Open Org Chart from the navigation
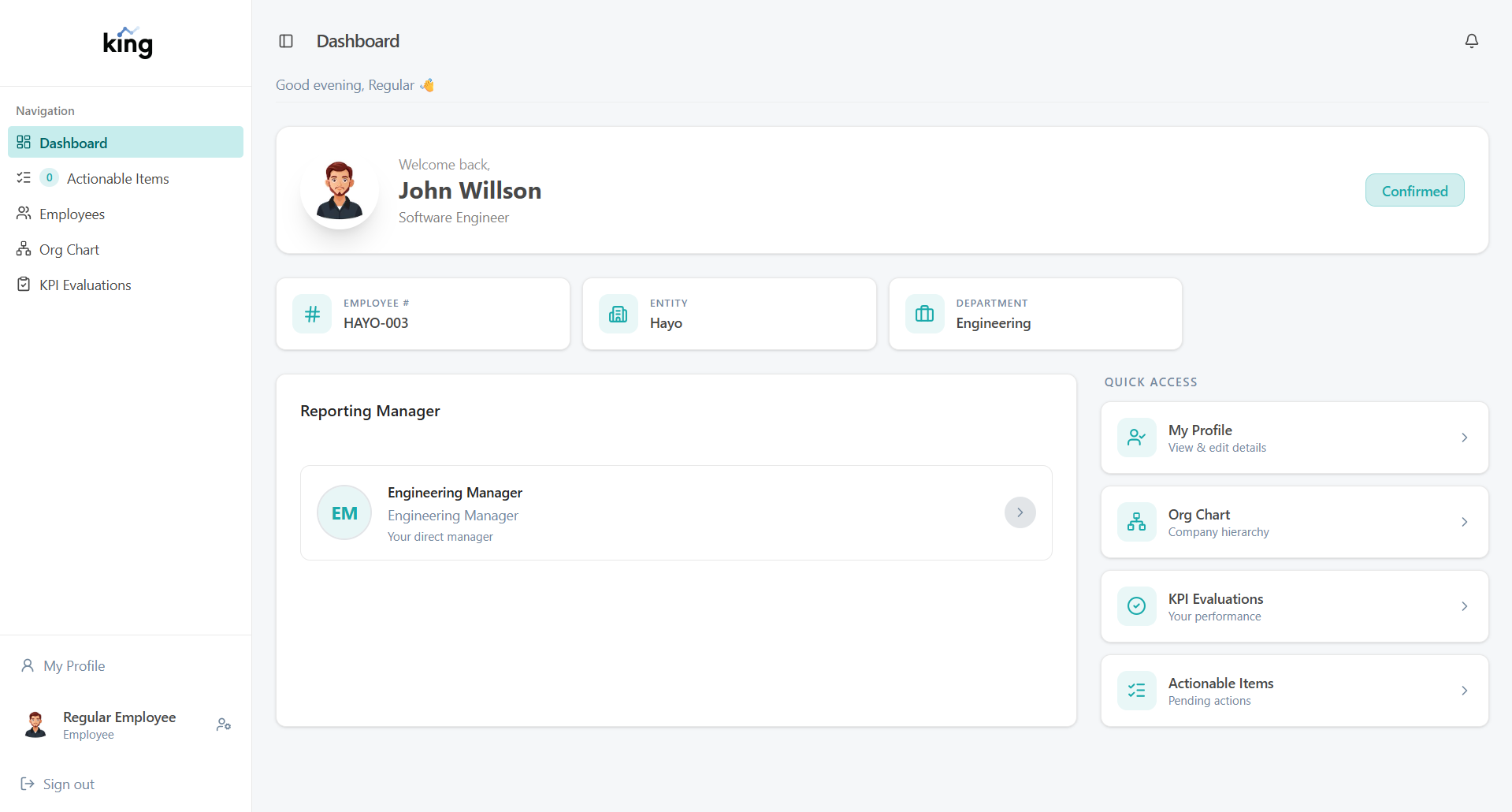This screenshot has height=812, width=1512. [x=125, y=249]
